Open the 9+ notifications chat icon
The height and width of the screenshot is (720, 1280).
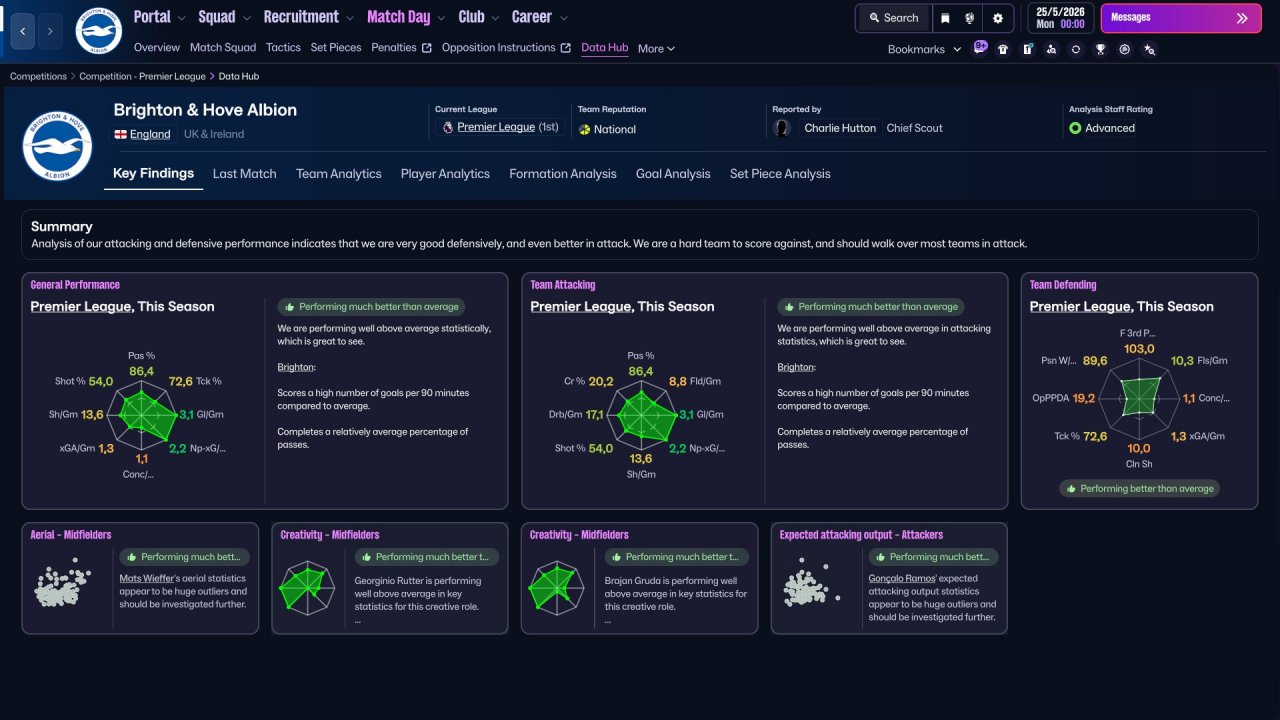click(x=980, y=48)
